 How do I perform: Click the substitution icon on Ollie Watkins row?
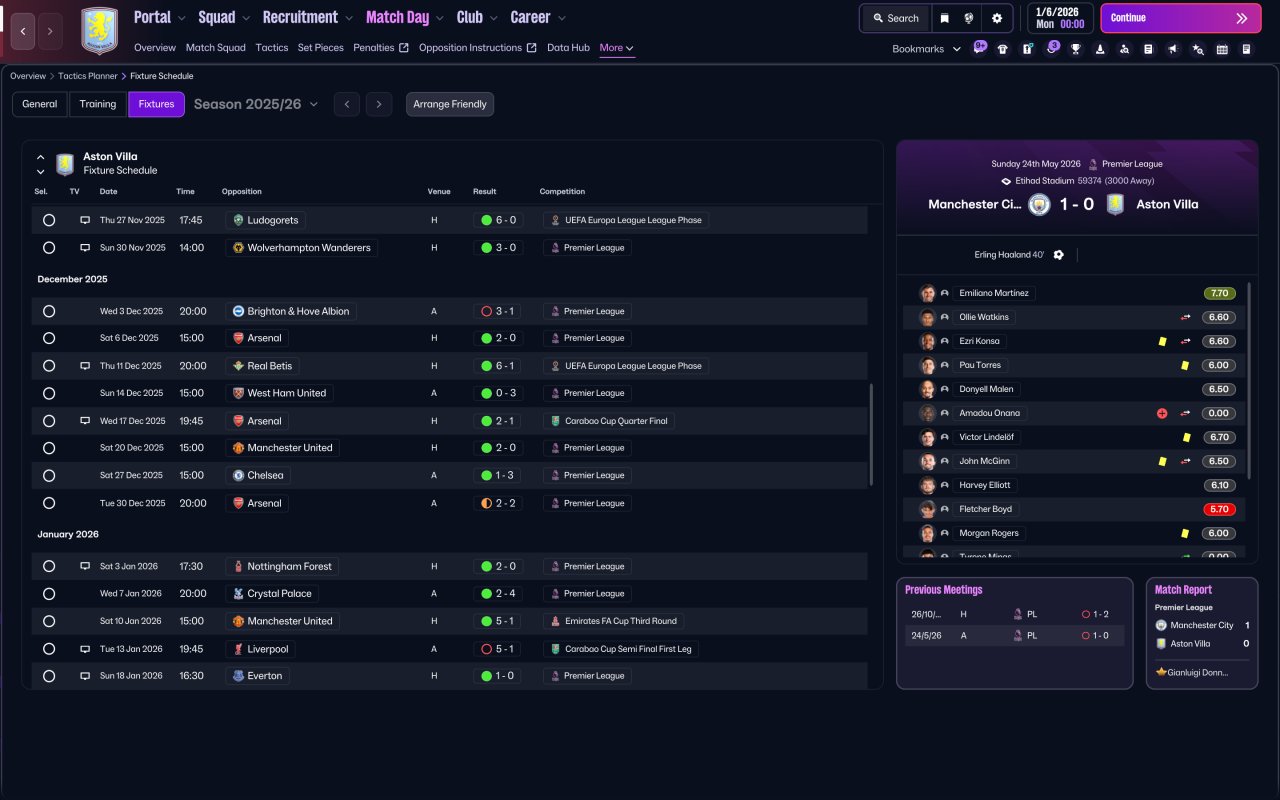1185,317
